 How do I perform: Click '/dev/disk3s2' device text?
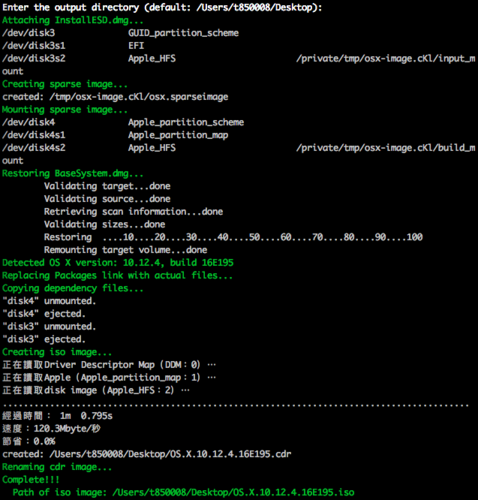point(34,59)
